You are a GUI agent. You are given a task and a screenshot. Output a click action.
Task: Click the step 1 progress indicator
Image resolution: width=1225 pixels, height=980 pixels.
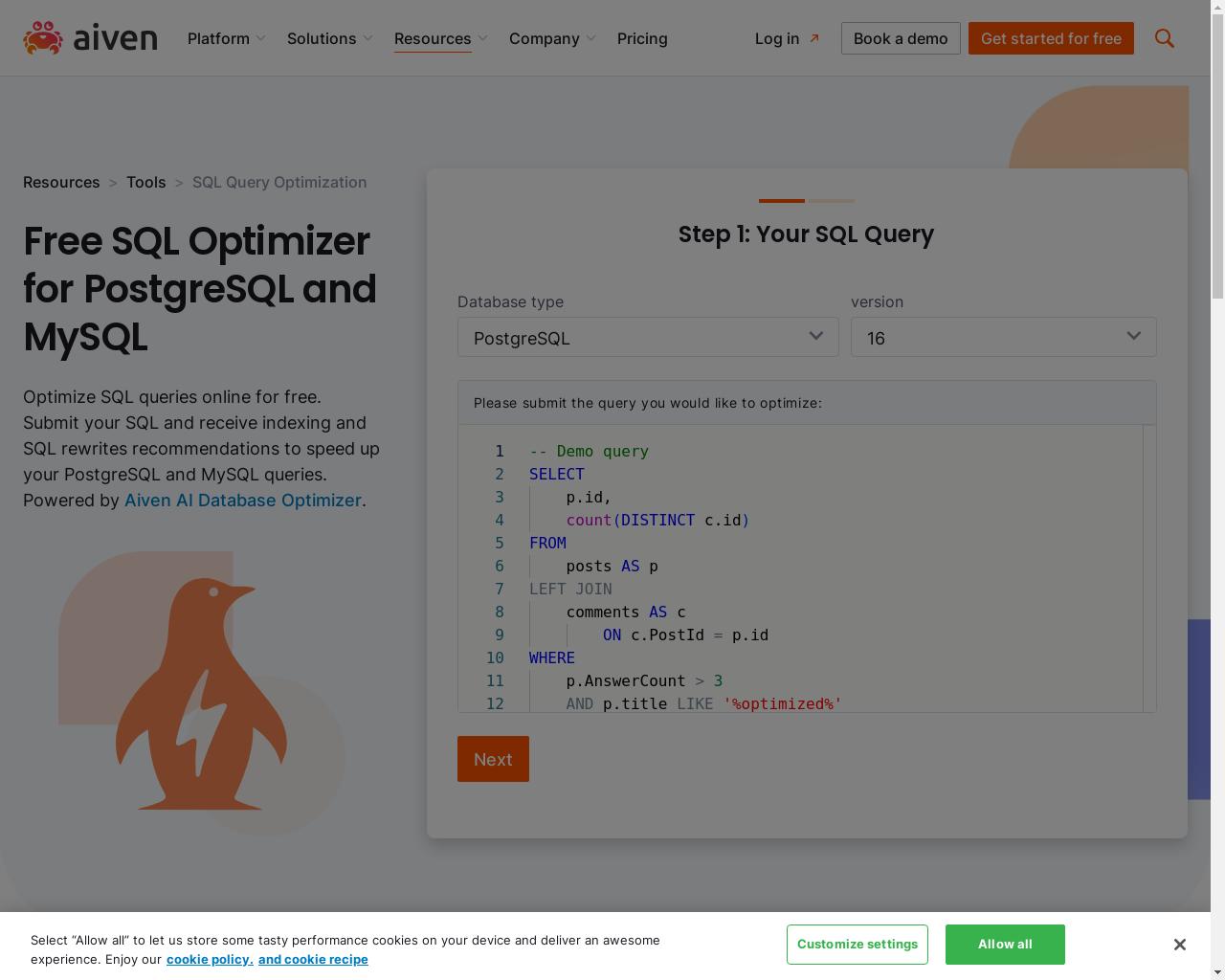pyautogui.click(x=782, y=201)
